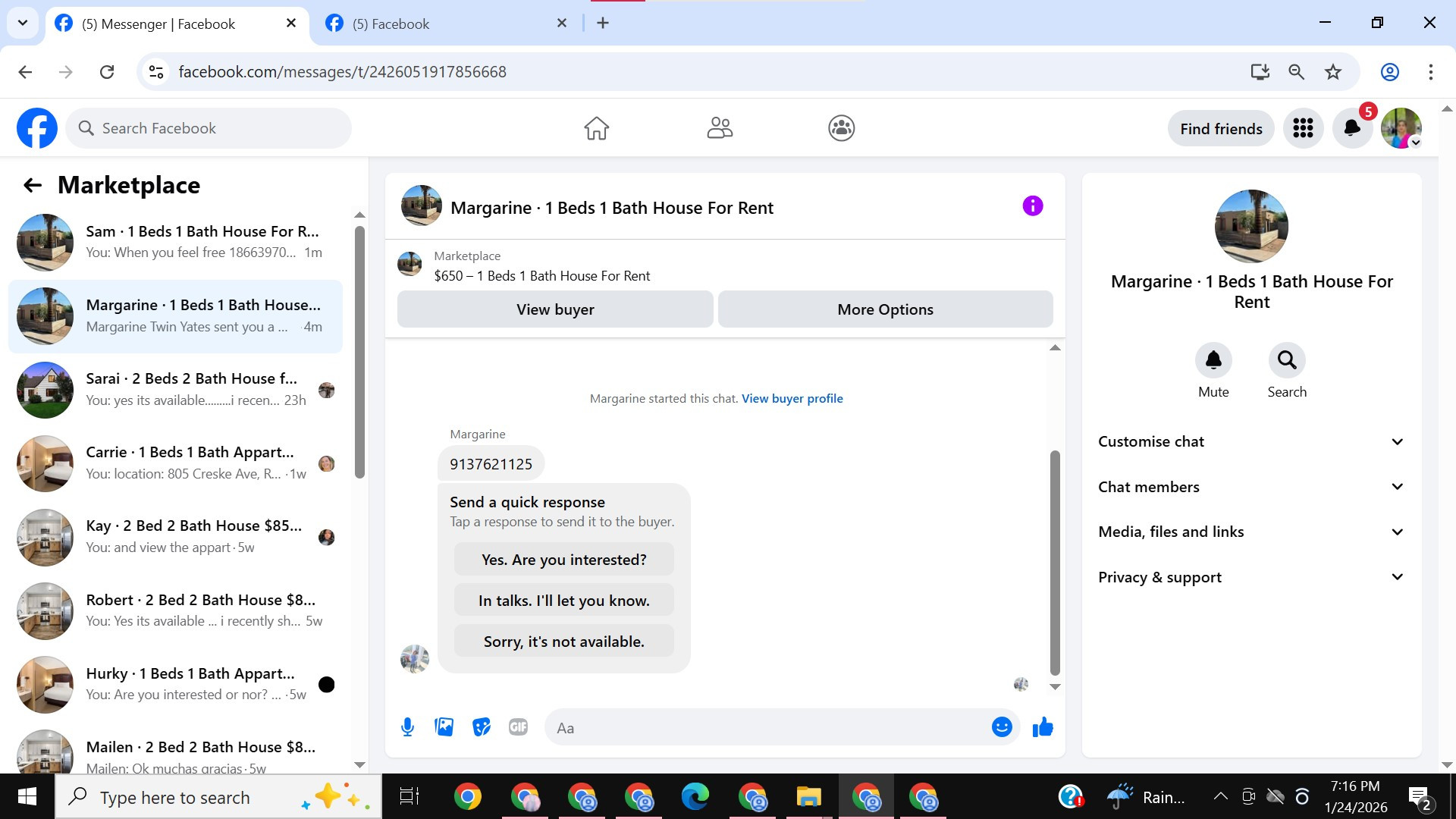
Task: Open conversation information purple icon
Action: 1032,206
